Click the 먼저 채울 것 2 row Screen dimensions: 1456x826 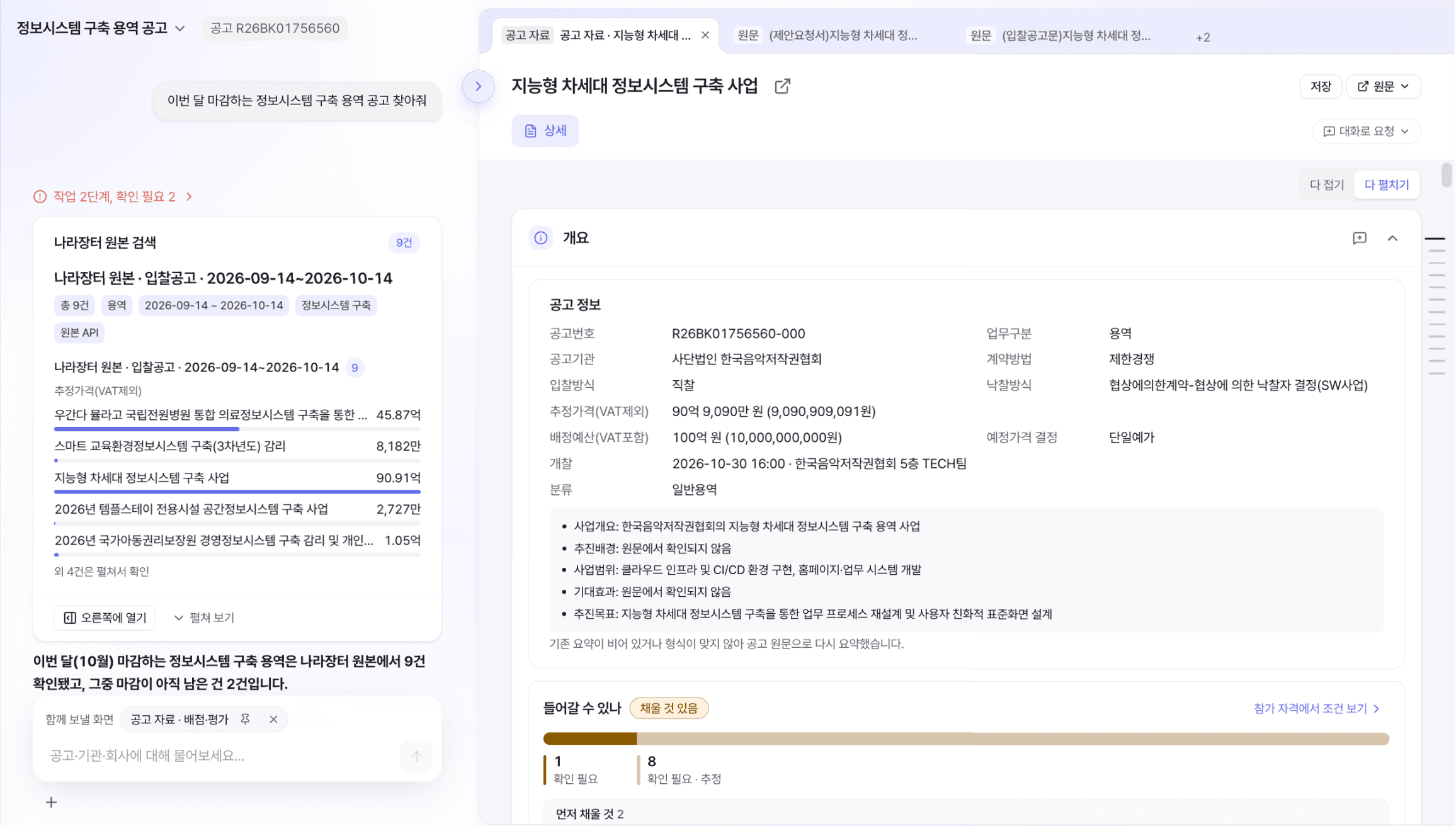tap(966, 813)
